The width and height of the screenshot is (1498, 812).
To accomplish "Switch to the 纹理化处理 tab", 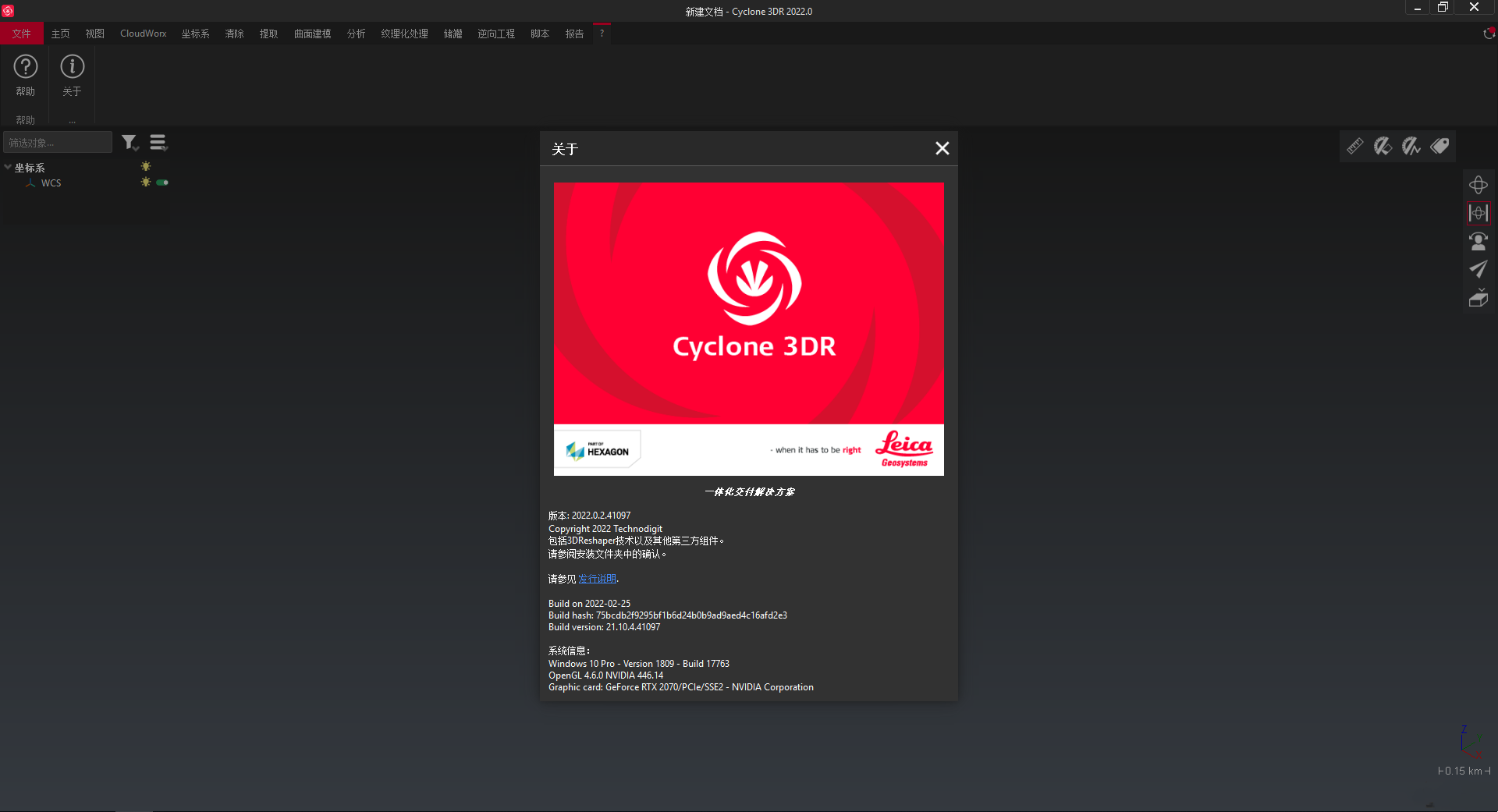I will [x=405, y=34].
